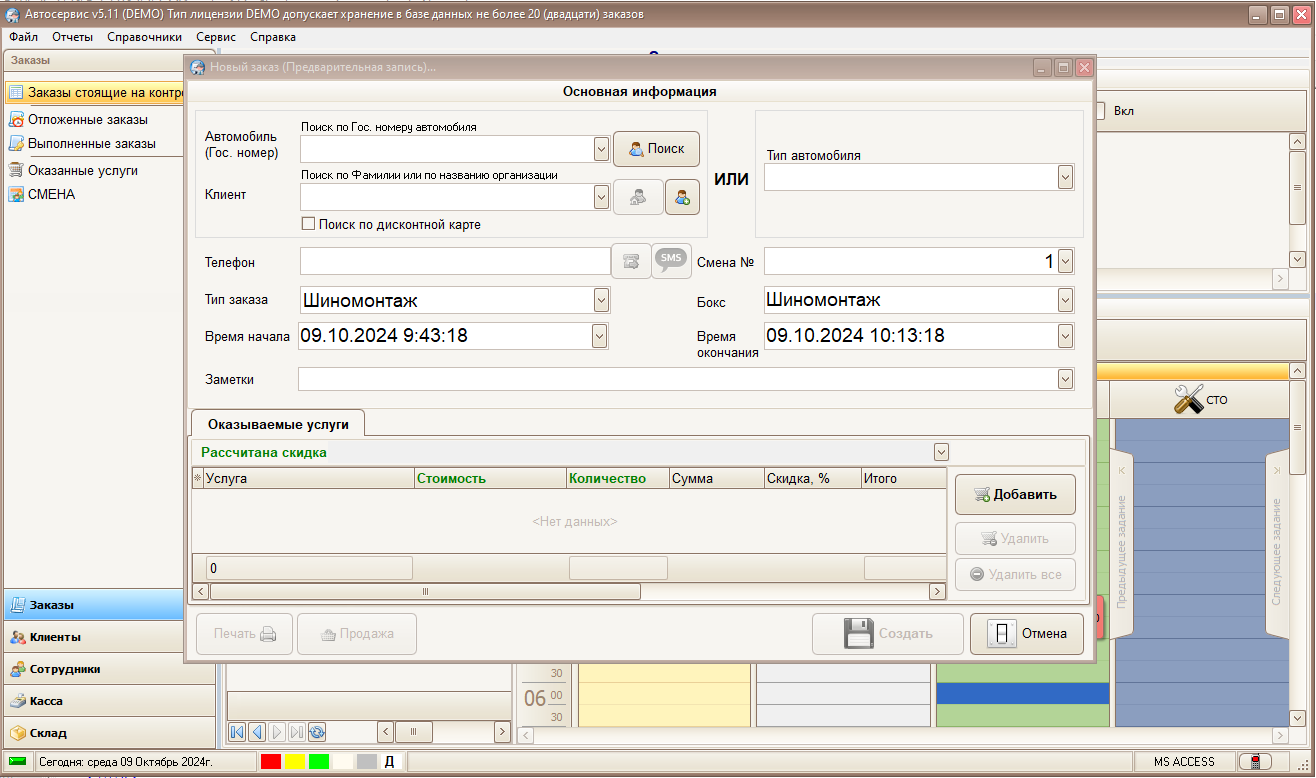Click the Удалить все button
Viewport: 1316px width, 778px height.
(x=1015, y=575)
